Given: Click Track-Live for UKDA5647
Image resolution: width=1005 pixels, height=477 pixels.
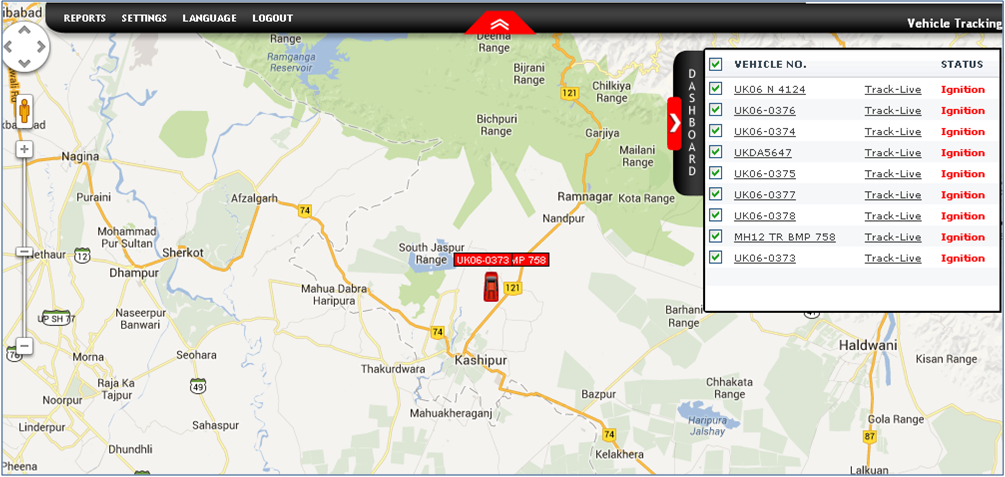Looking at the screenshot, I should tap(893, 153).
